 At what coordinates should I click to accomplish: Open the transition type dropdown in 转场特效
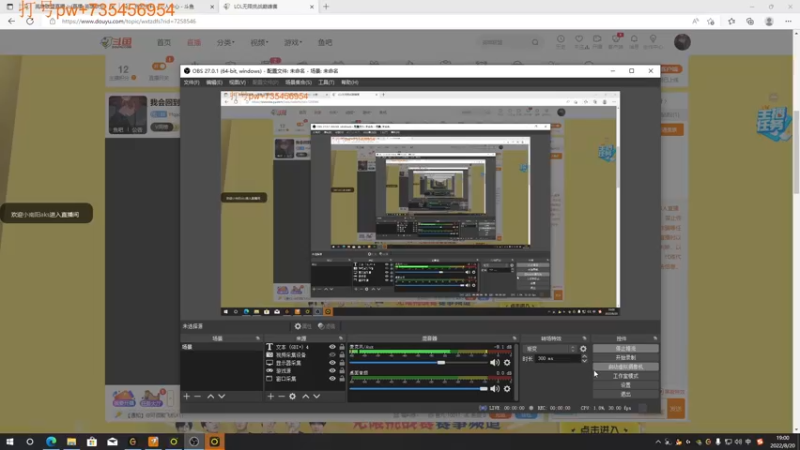point(551,349)
